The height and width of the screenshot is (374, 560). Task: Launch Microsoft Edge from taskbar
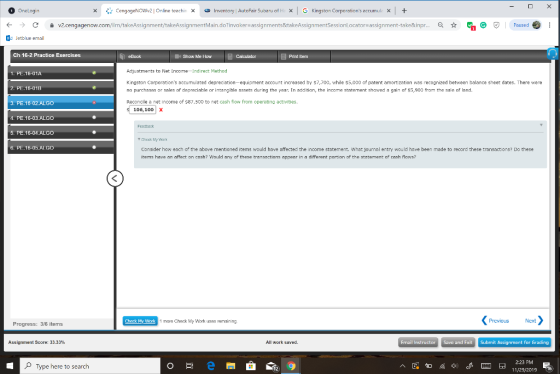[211, 366]
